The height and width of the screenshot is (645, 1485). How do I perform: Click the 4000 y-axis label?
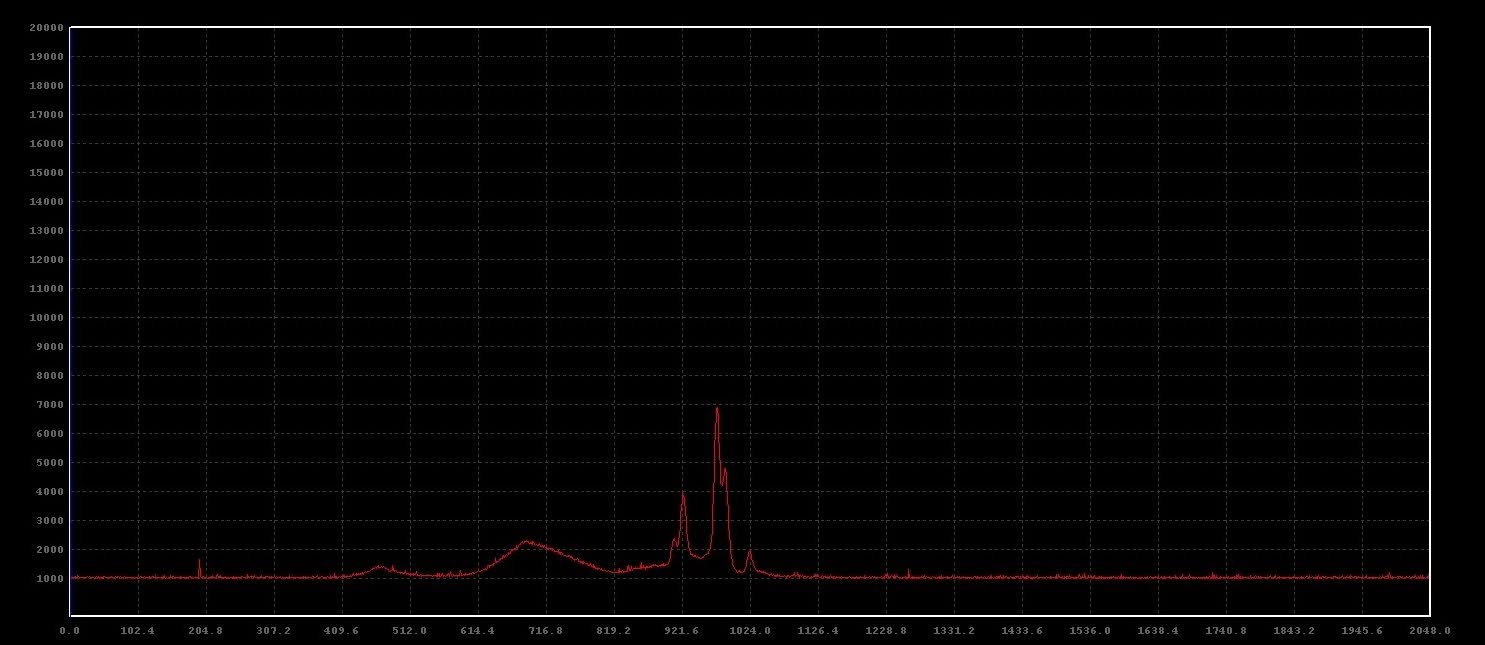click(x=50, y=492)
